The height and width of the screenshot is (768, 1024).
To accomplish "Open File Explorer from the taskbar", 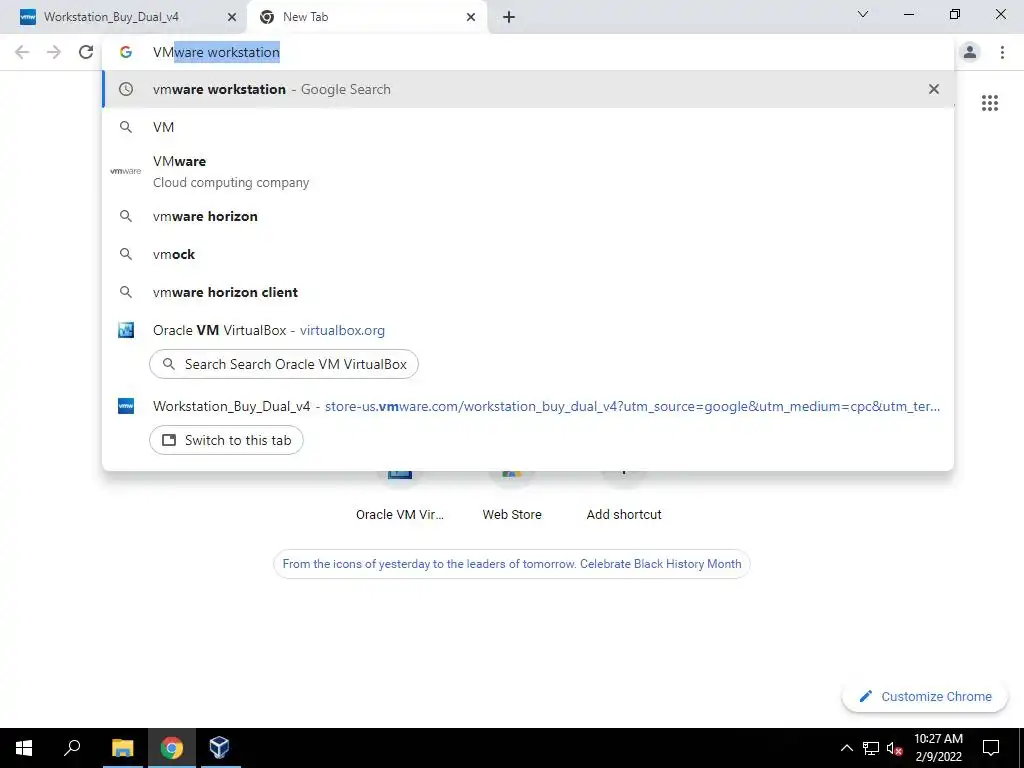I will tap(123, 748).
